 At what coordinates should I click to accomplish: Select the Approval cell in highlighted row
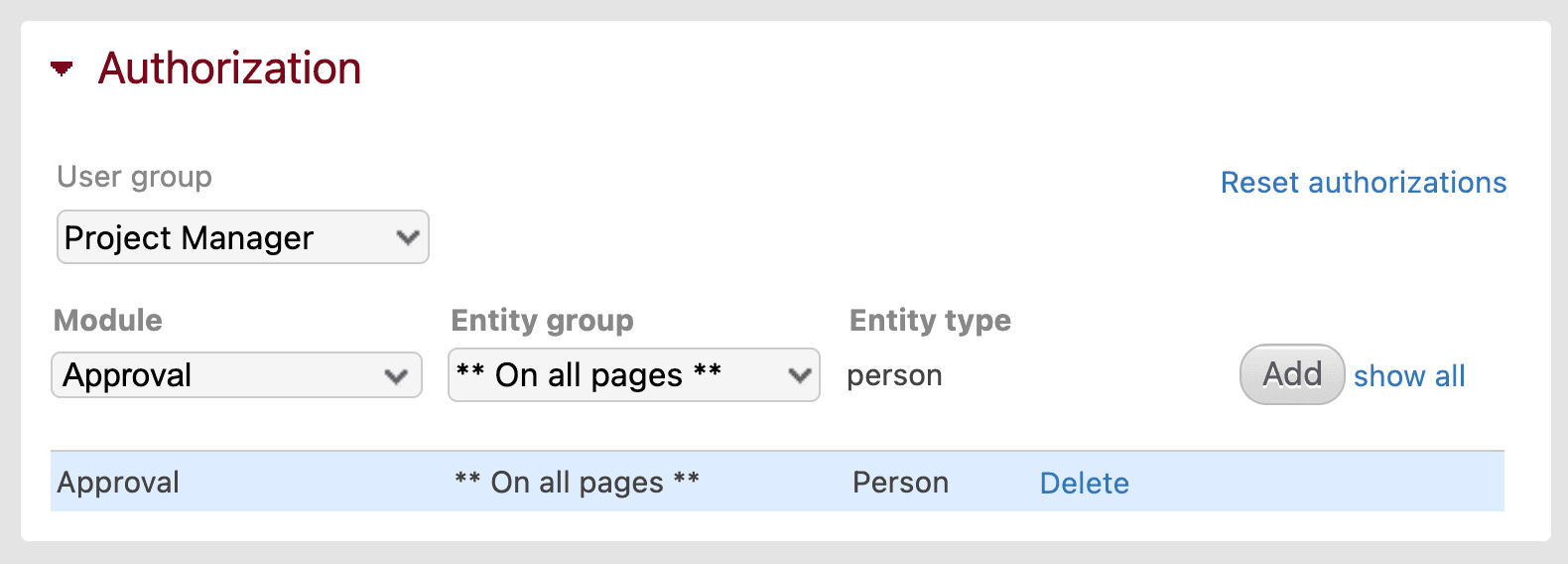pyautogui.click(x=118, y=483)
